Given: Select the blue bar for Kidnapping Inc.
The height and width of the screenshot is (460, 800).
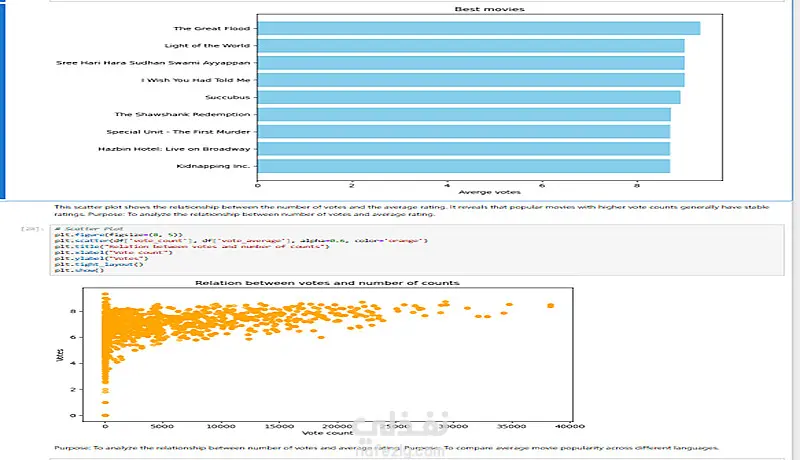Looking at the screenshot, I should [464, 166].
